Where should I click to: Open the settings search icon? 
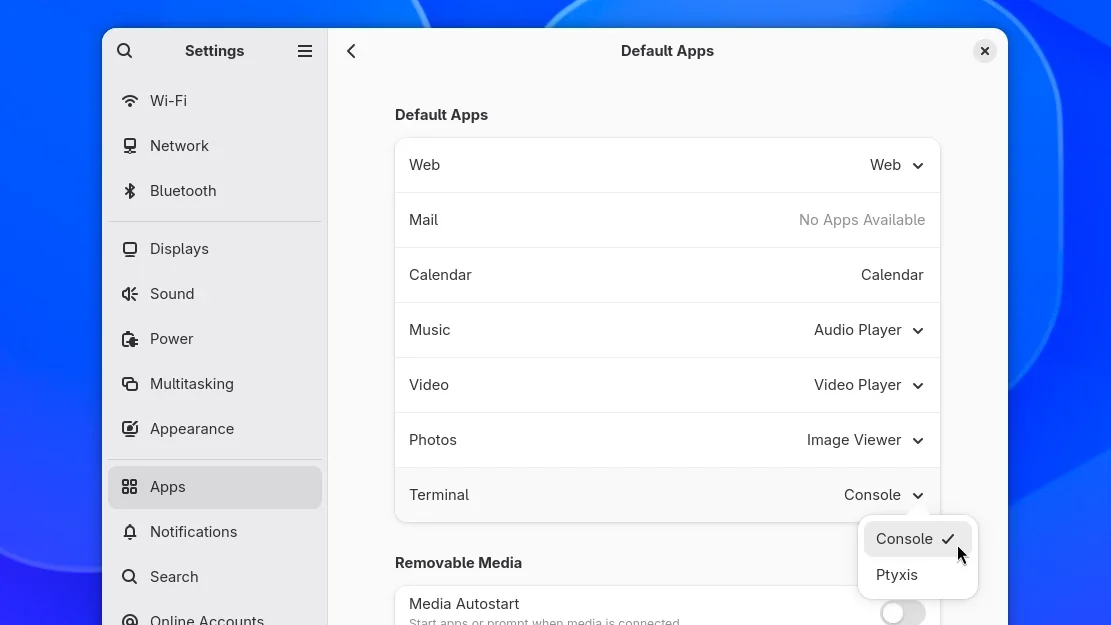[x=125, y=51]
